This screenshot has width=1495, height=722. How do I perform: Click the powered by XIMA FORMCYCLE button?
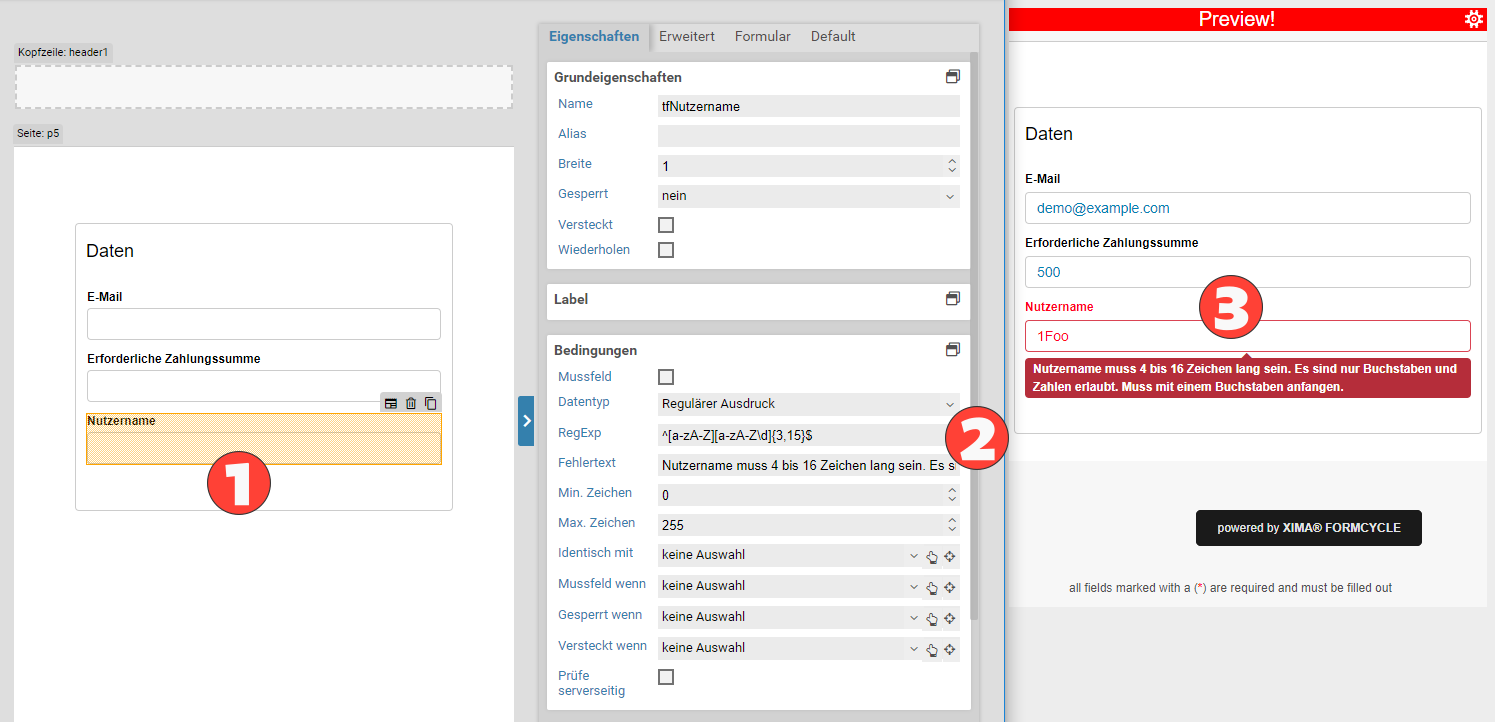(x=1308, y=528)
